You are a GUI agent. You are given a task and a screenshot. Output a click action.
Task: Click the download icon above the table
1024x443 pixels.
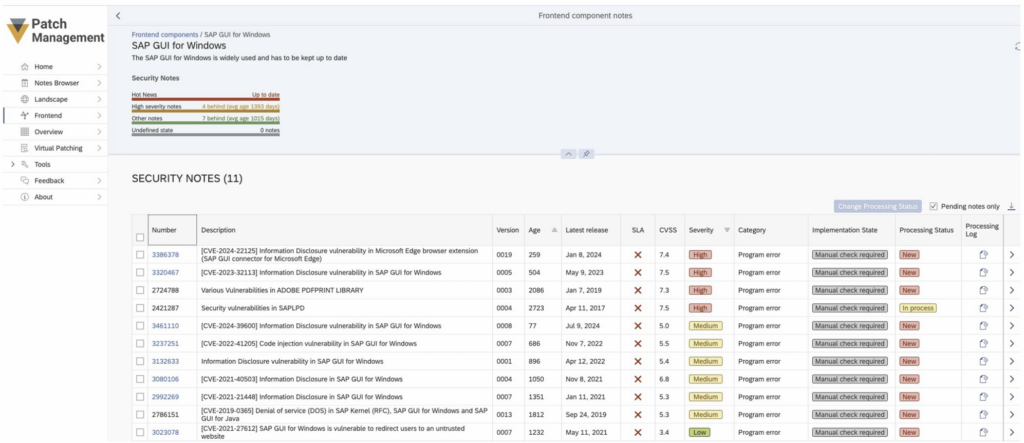1011,206
